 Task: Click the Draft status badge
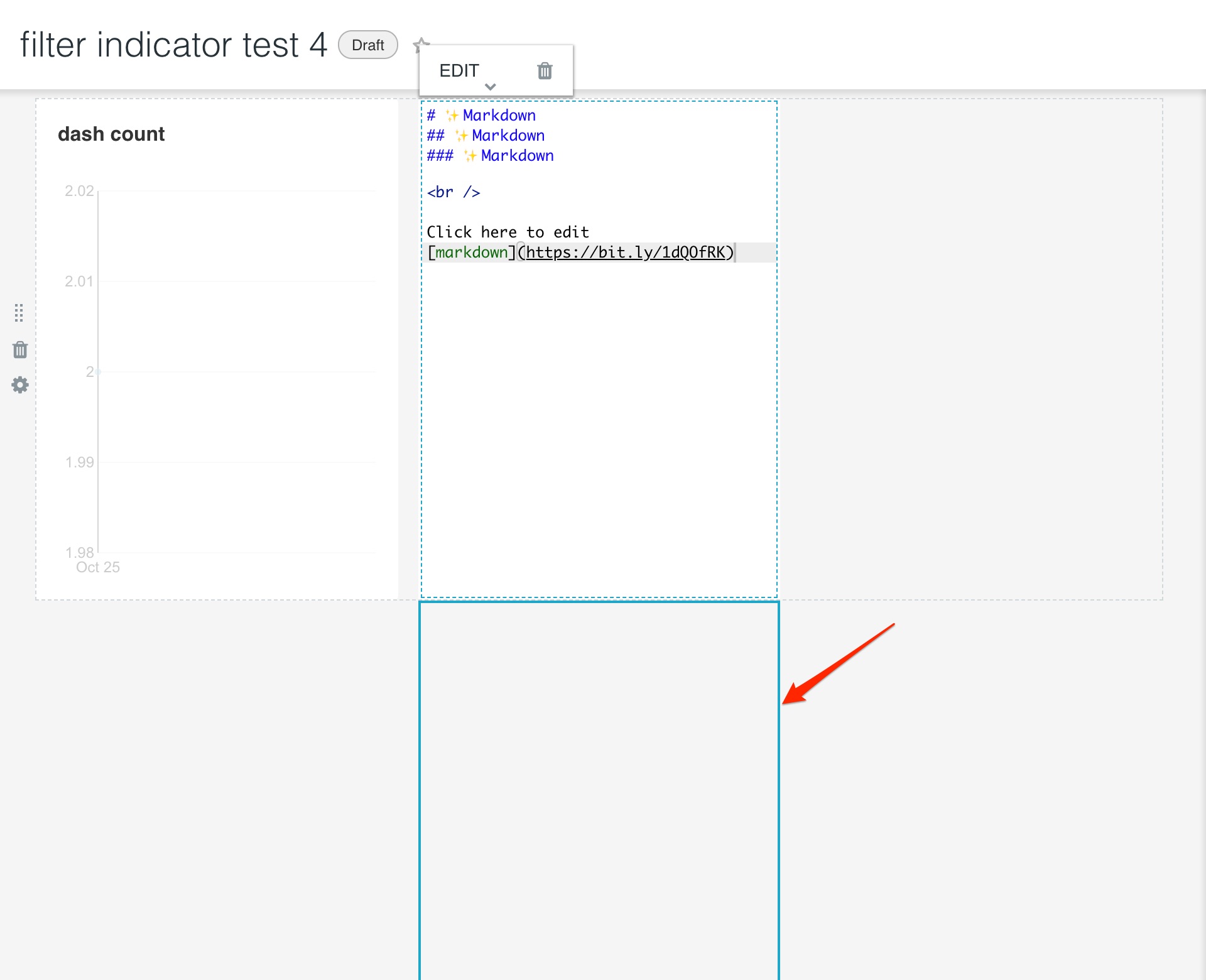(x=368, y=45)
